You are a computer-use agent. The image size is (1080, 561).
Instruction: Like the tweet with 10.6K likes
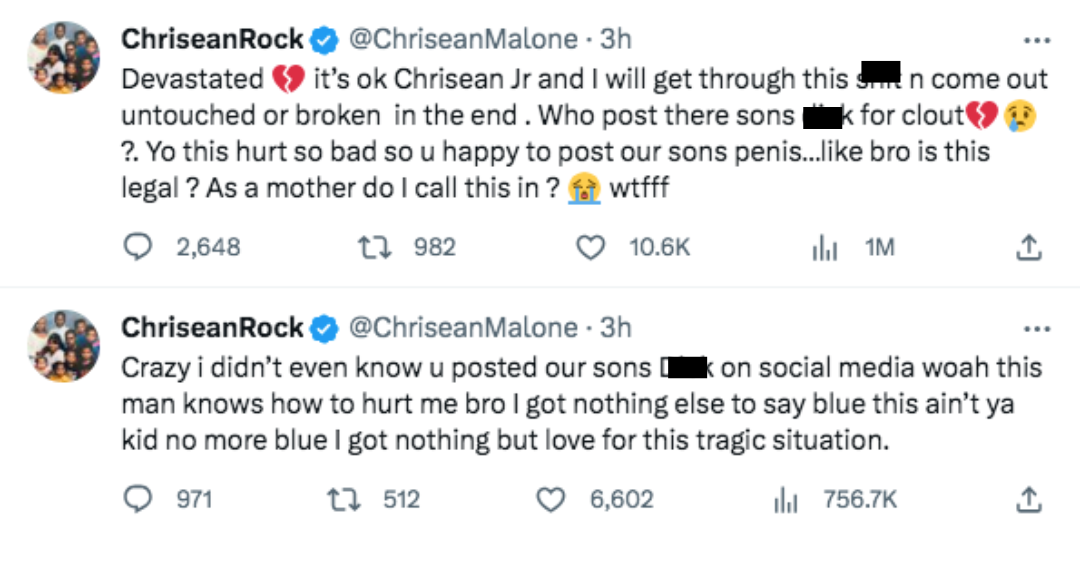pos(592,247)
